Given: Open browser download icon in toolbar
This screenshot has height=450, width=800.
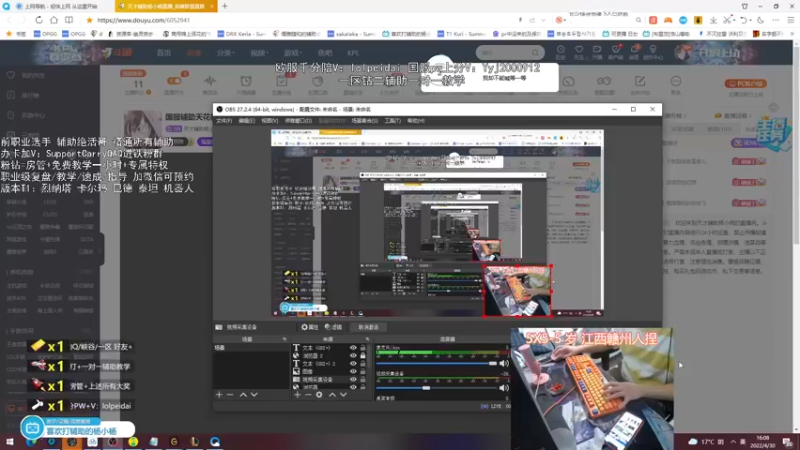Looking at the screenshot, I should tap(713, 20).
